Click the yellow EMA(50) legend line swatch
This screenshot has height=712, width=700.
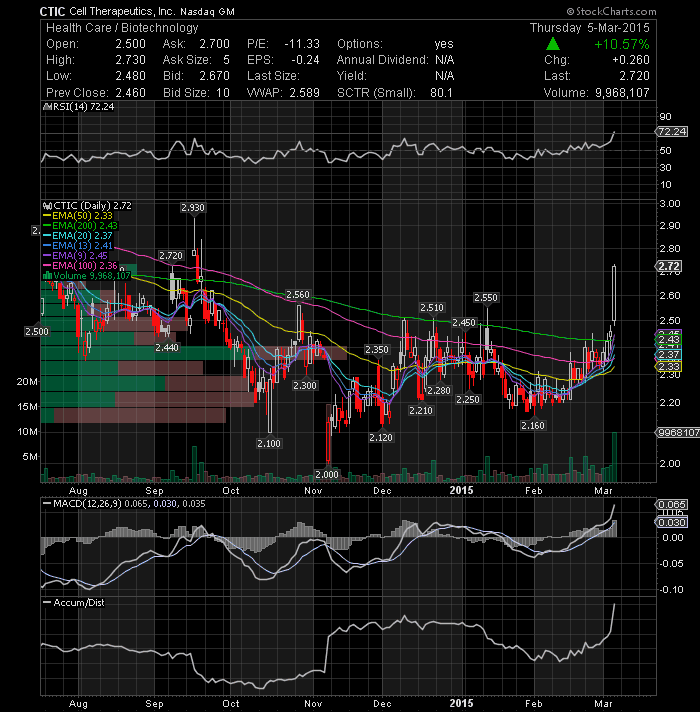tap(47, 216)
